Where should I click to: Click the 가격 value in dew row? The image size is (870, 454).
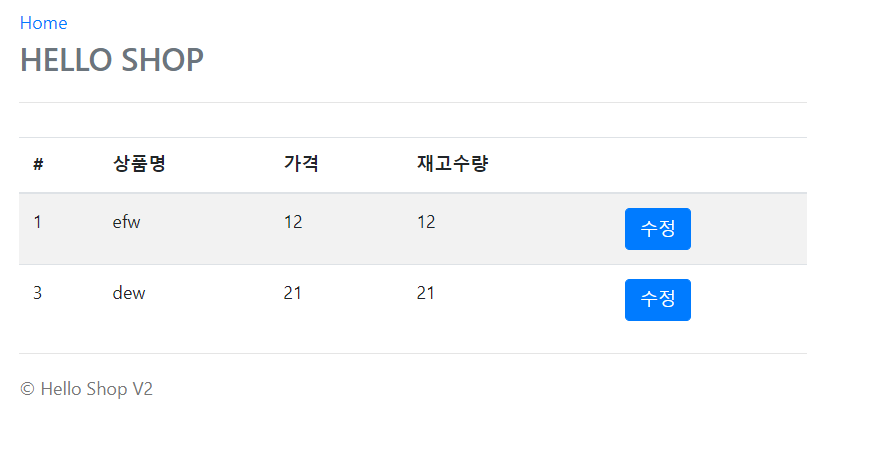click(293, 293)
